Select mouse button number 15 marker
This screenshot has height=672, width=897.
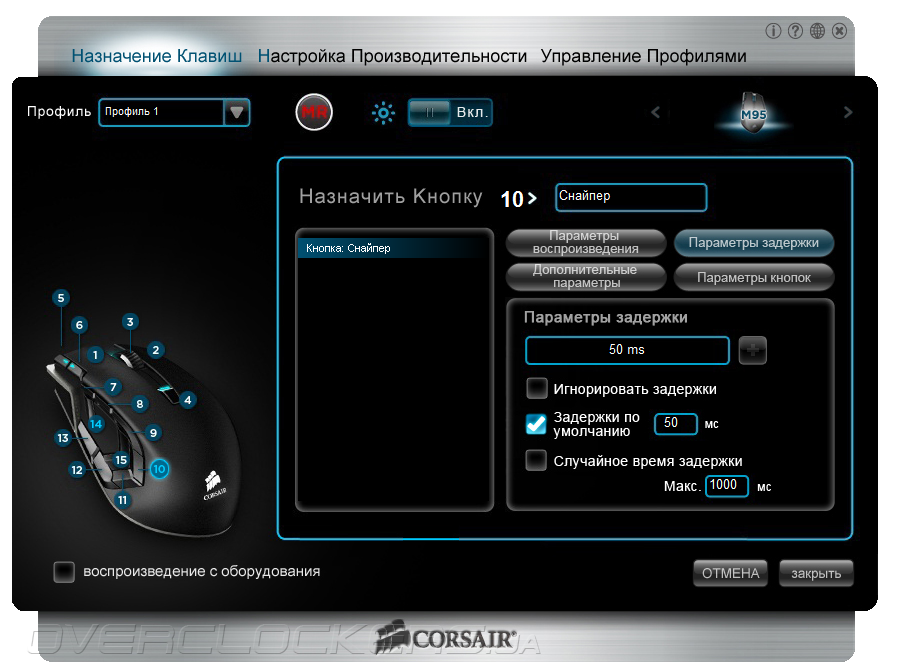pyautogui.click(x=121, y=460)
